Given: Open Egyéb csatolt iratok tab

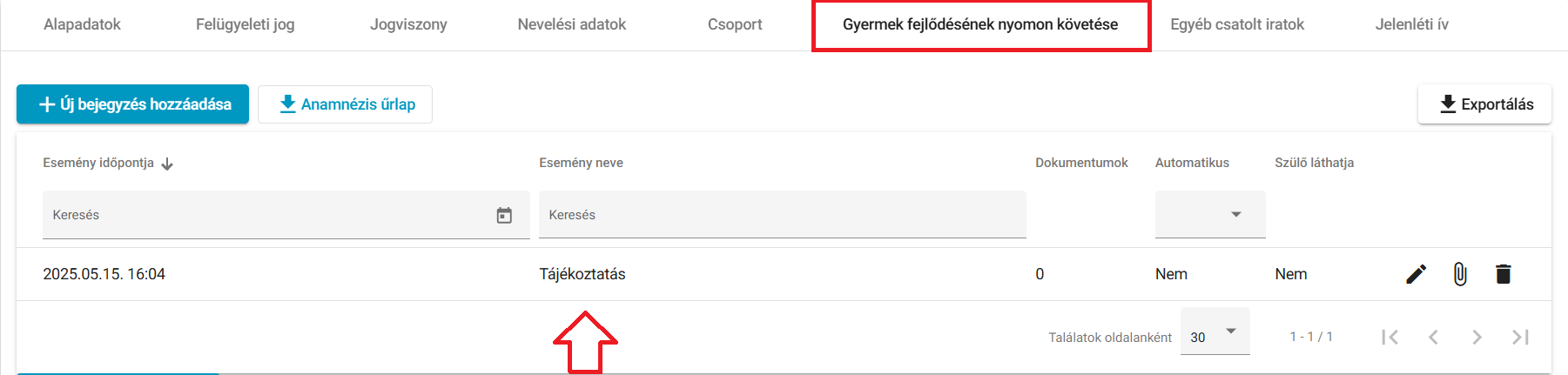Looking at the screenshot, I should click(x=1237, y=24).
